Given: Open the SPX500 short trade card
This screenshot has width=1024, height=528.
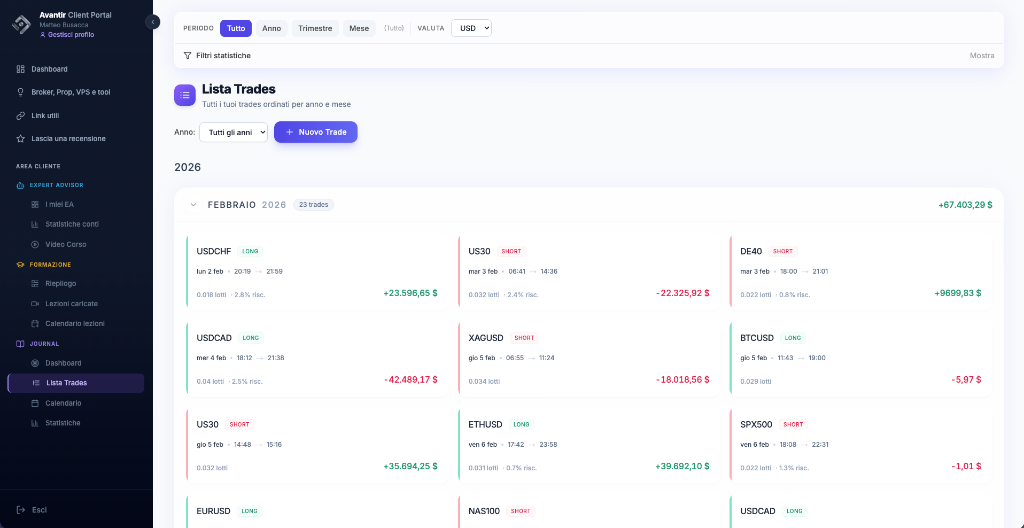Looking at the screenshot, I should coord(861,445).
